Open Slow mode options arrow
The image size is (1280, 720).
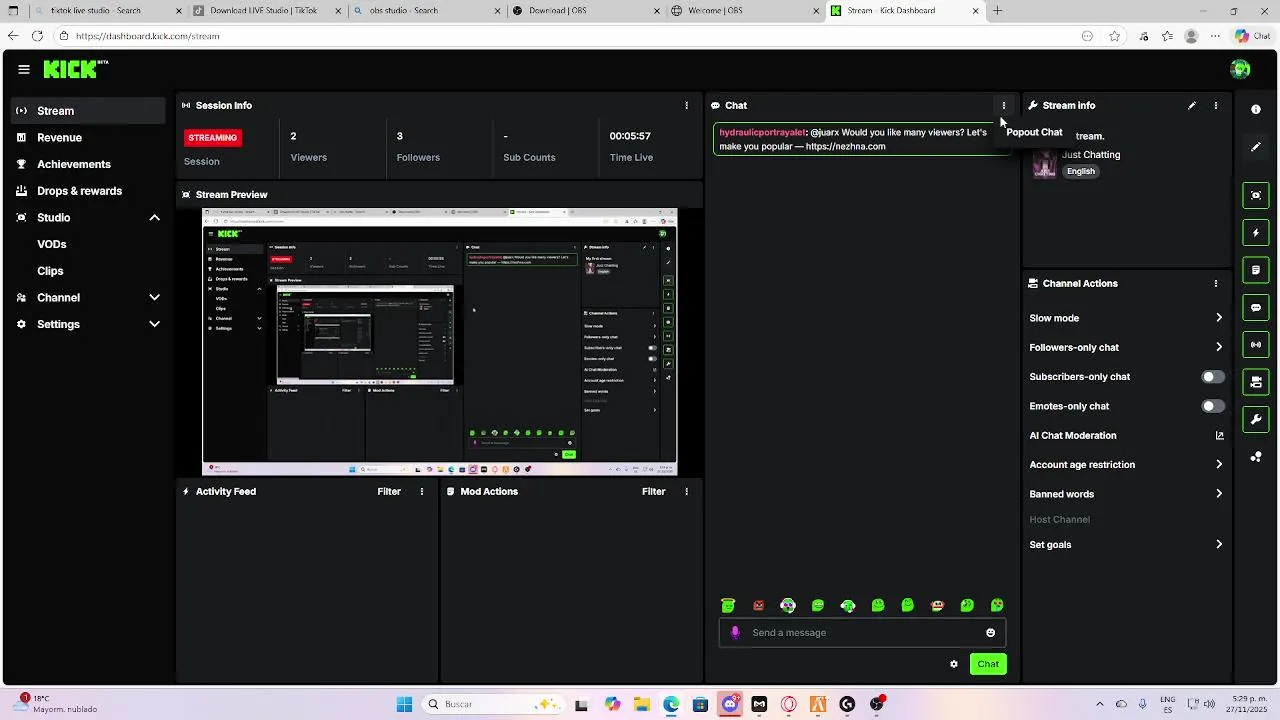coord(1219,318)
